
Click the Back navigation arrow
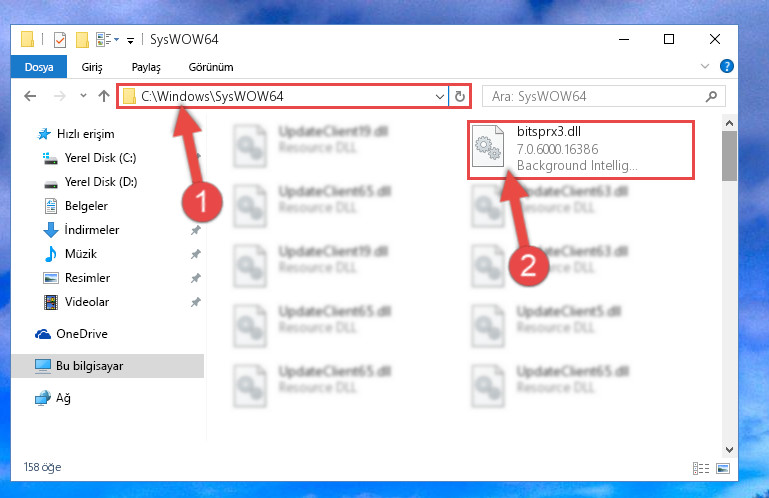30,96
